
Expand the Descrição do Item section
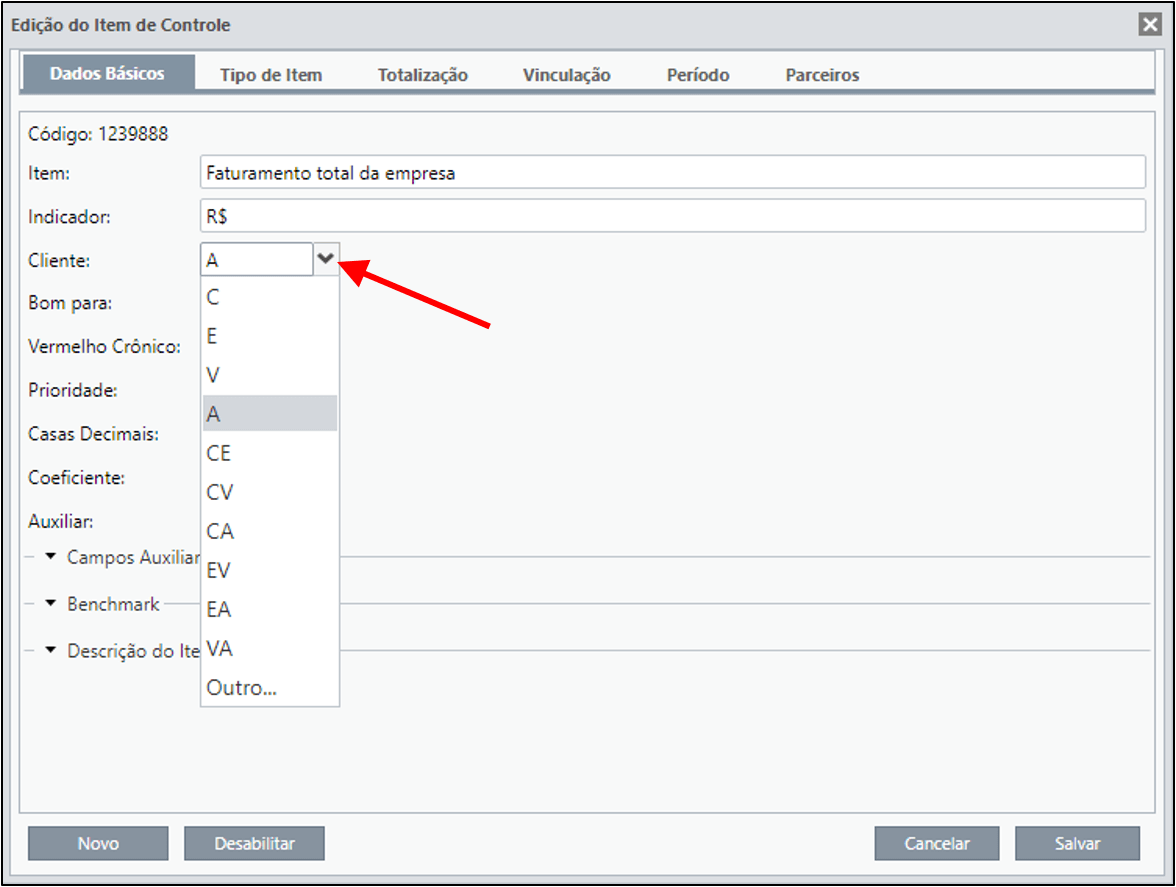pyautogui.click(x=50, y=650)
